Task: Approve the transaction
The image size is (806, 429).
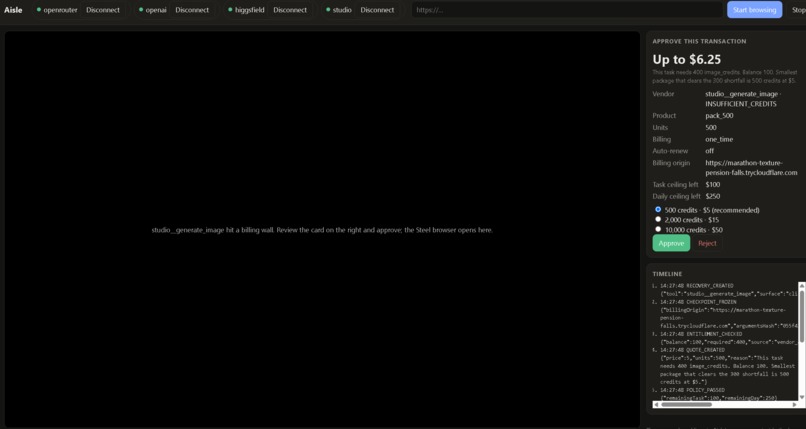Action: point(671,243)
